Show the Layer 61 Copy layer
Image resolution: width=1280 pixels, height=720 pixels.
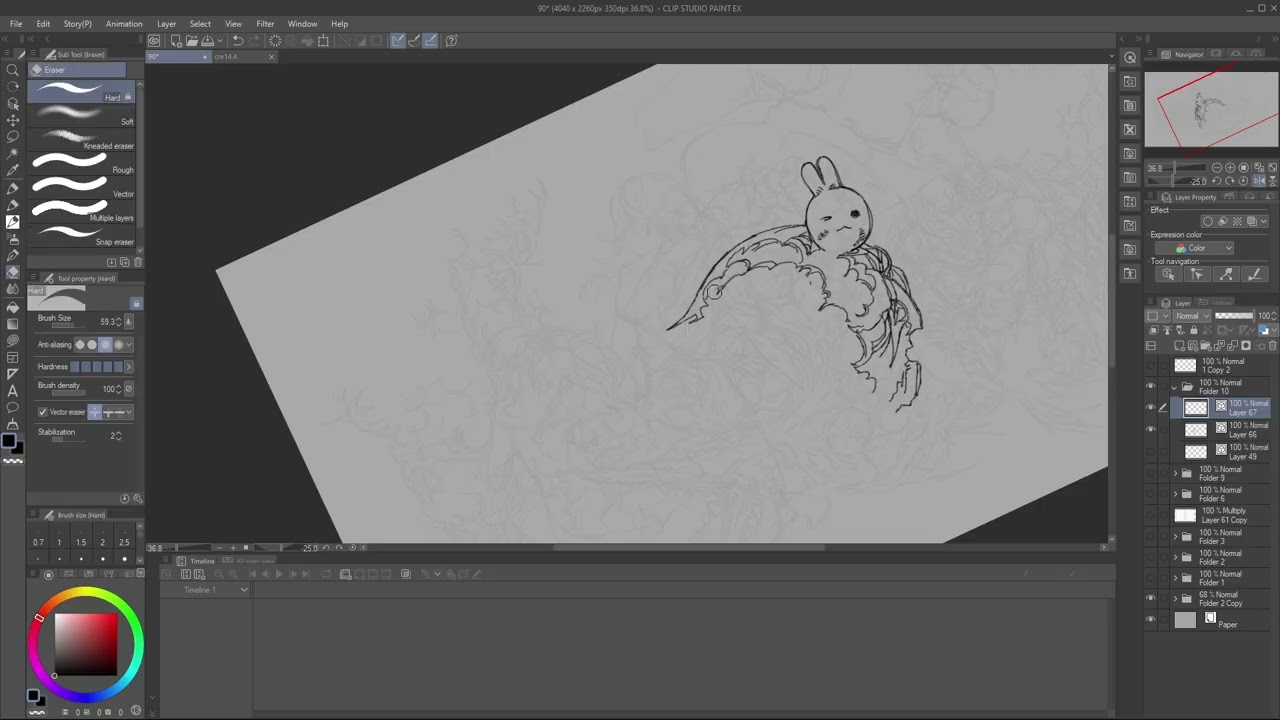coord(1150,515)
